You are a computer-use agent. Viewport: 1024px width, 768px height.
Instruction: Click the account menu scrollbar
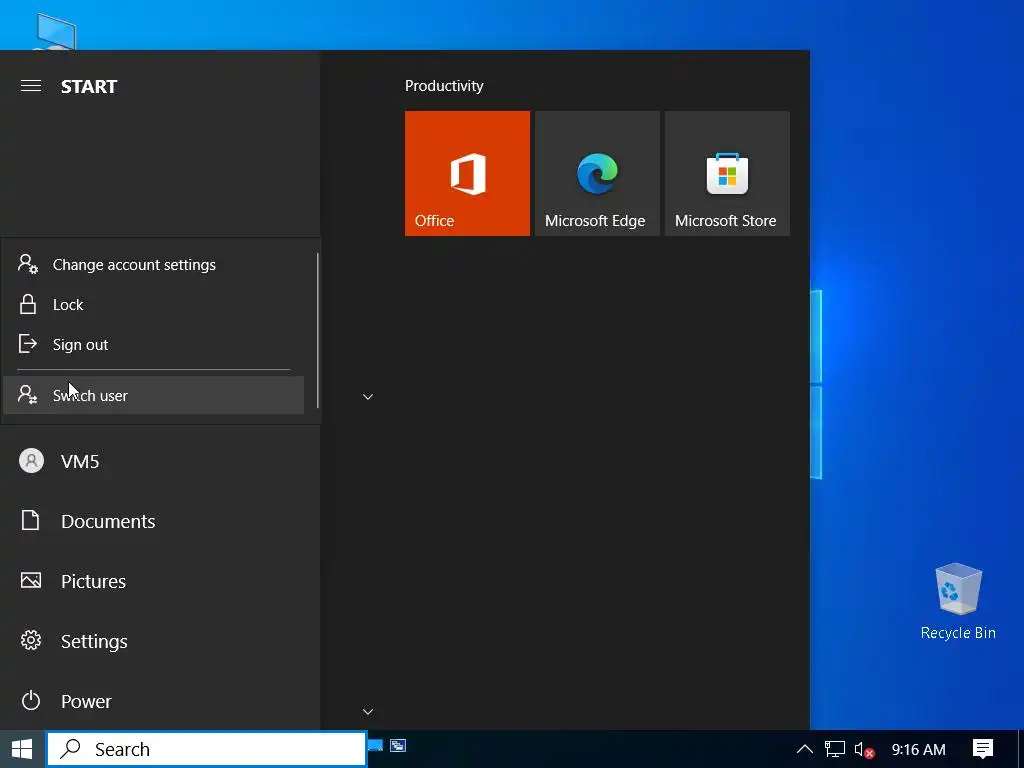tap(318, 330)
